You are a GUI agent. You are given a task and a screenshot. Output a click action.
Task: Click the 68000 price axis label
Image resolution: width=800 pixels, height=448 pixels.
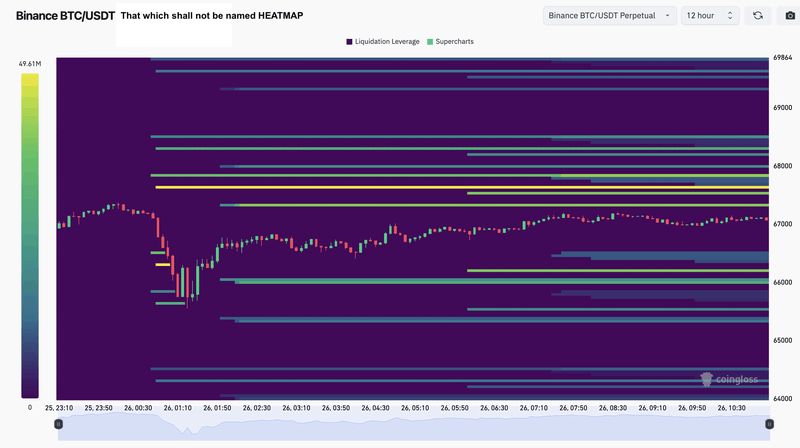[783, 166]
